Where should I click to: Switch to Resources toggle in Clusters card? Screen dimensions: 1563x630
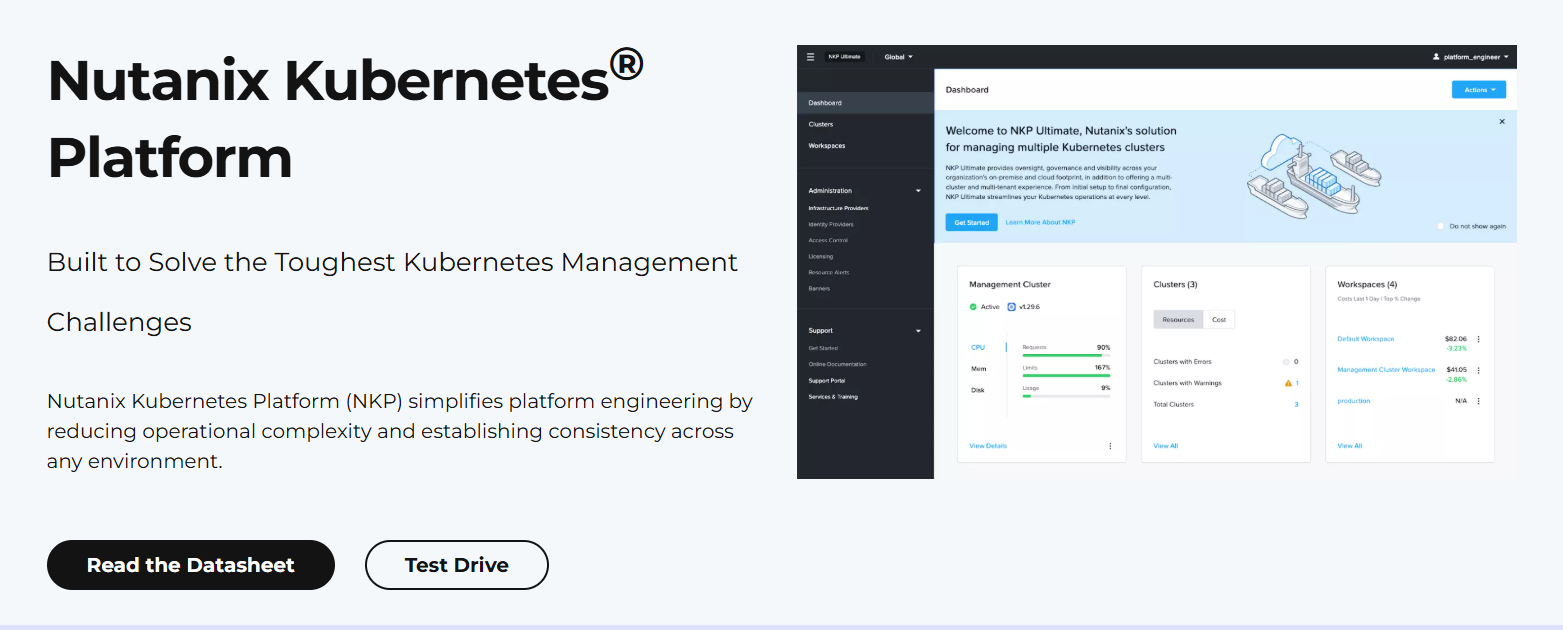1178,320
